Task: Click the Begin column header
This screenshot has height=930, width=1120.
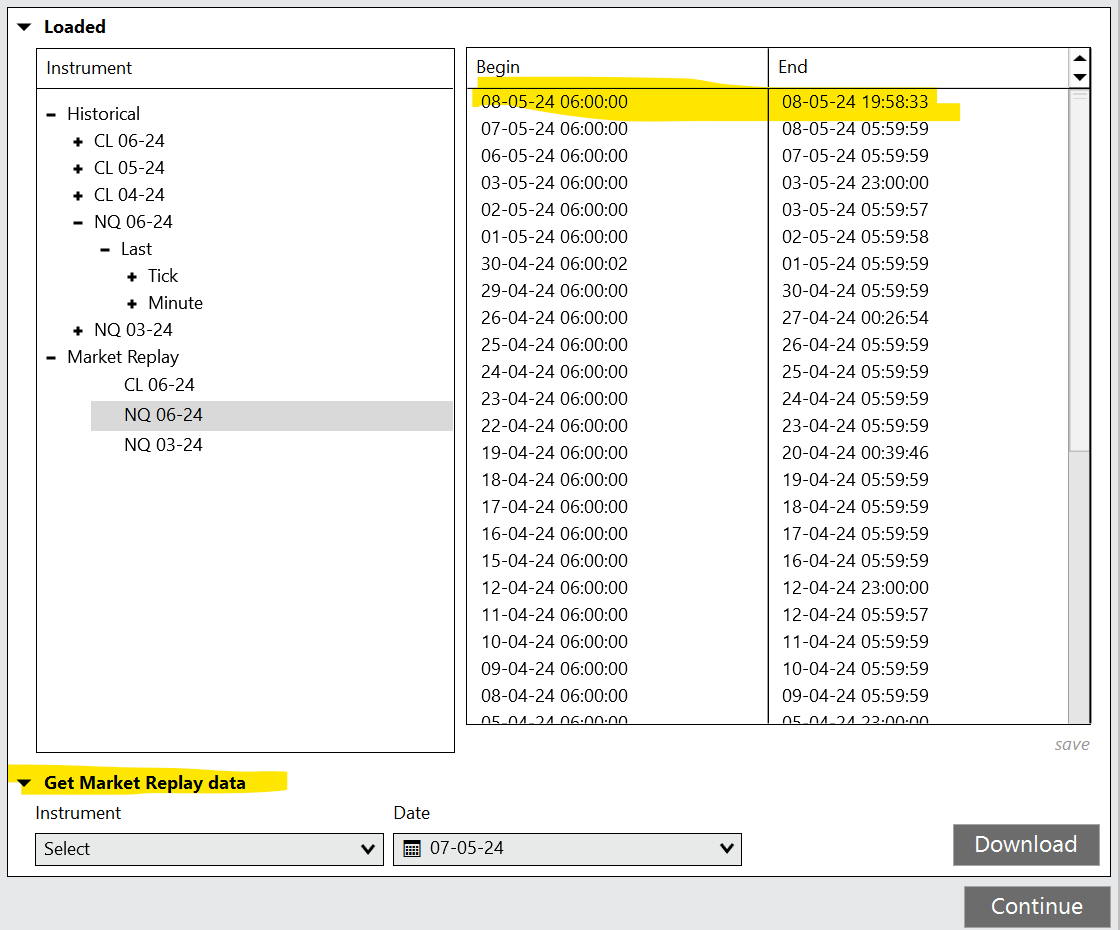Action: 617,68
